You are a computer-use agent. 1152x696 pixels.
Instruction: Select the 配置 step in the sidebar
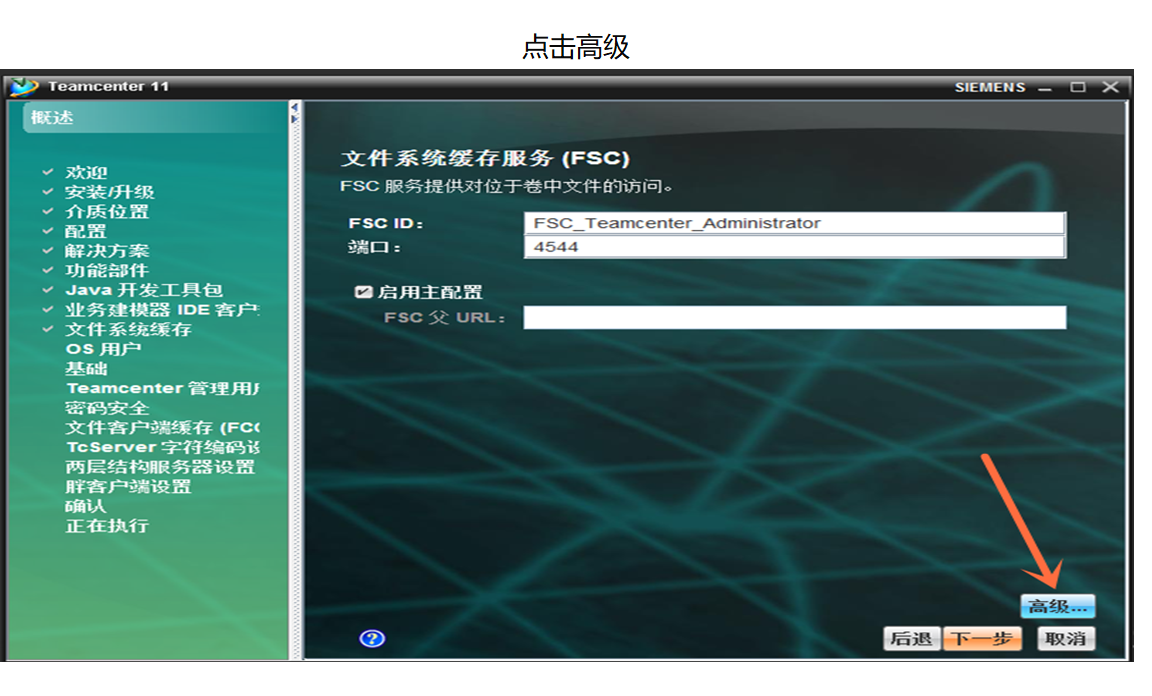pos(86,231)
